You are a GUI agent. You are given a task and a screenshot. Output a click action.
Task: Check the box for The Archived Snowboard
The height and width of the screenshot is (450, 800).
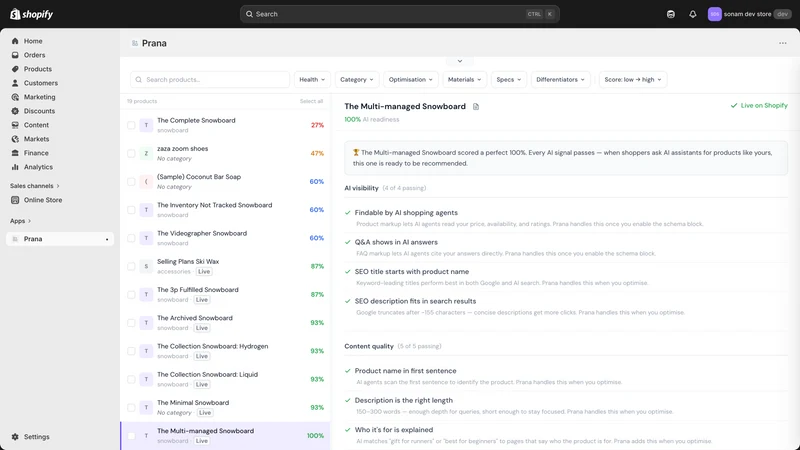click(131, 323)
